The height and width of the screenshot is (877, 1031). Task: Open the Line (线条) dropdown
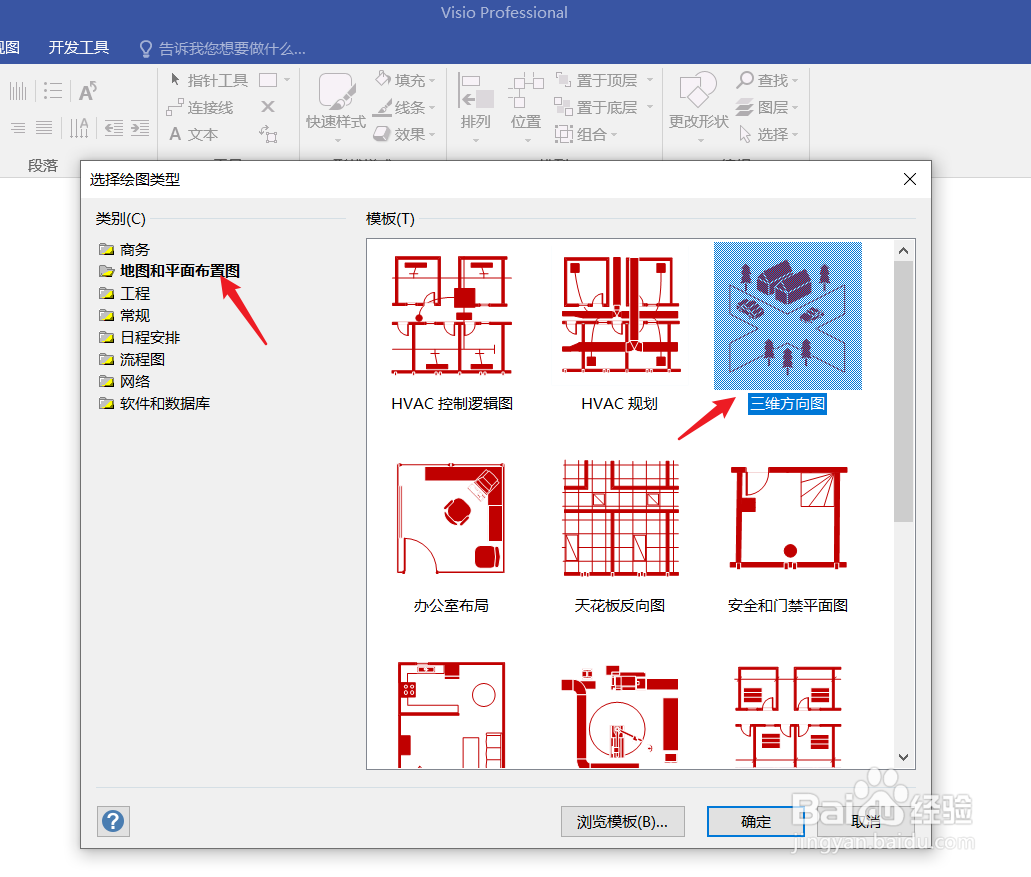click(x=405, y=107)
